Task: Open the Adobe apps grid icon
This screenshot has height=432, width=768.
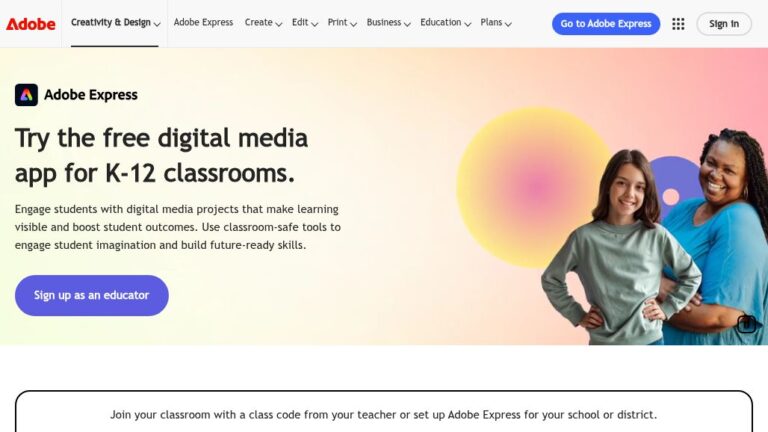Action: coord(678,24)
